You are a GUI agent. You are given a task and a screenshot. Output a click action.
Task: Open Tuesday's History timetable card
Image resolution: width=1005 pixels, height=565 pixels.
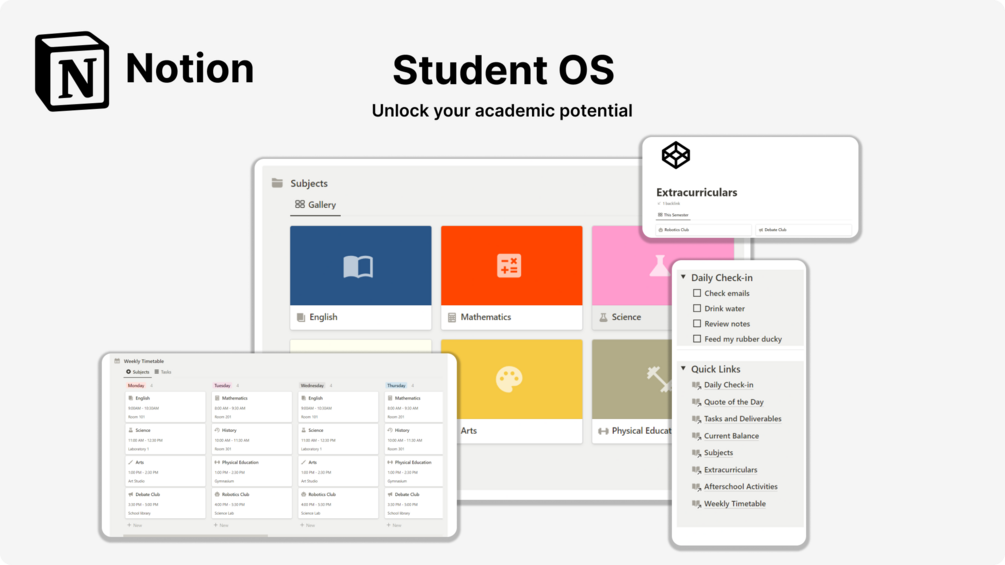click(x=252, y=439)
